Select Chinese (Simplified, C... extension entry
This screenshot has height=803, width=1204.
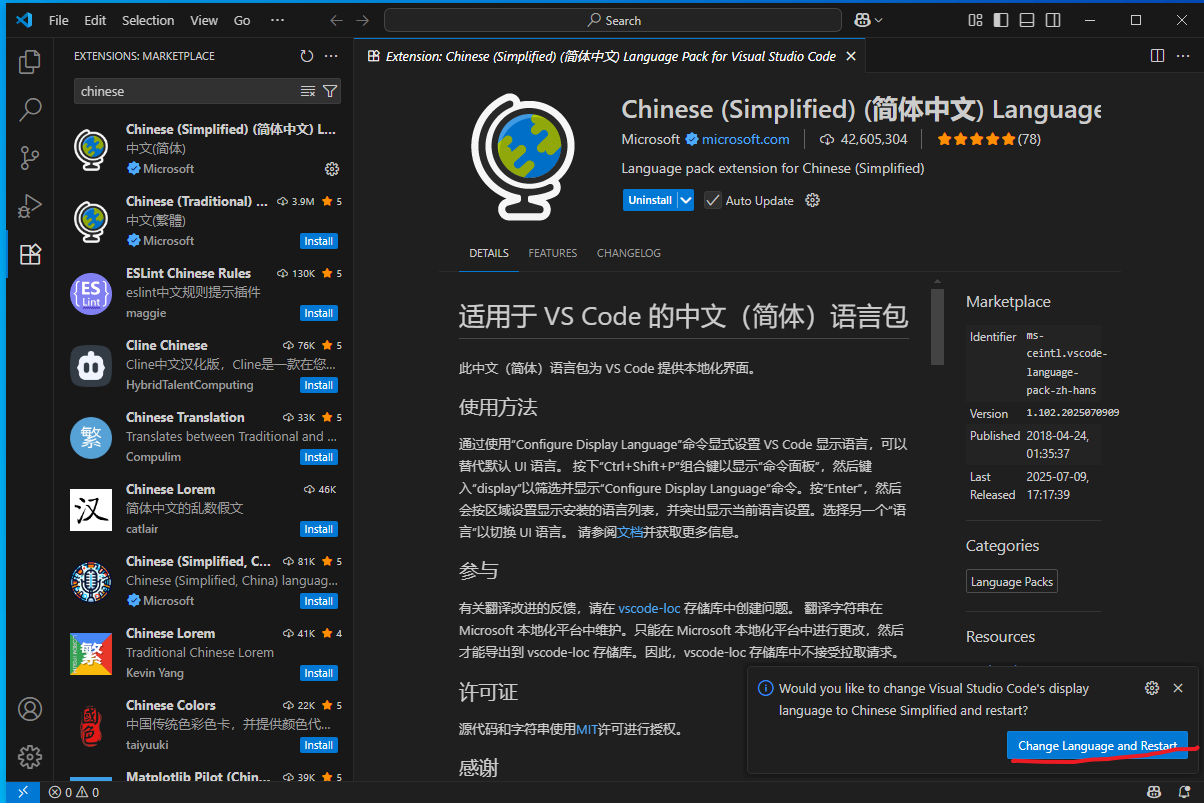point(204,581)
